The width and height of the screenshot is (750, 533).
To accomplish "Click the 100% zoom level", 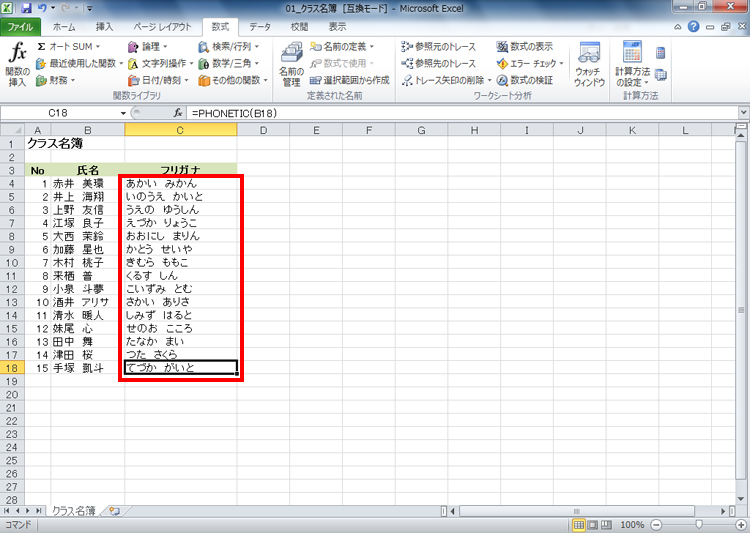I will 632,525.
